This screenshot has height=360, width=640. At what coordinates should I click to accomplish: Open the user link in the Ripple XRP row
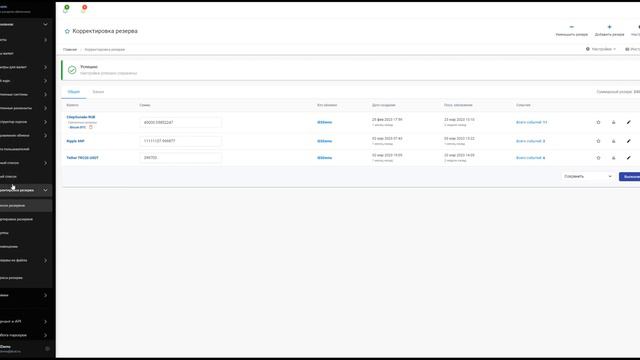[324, 141]
